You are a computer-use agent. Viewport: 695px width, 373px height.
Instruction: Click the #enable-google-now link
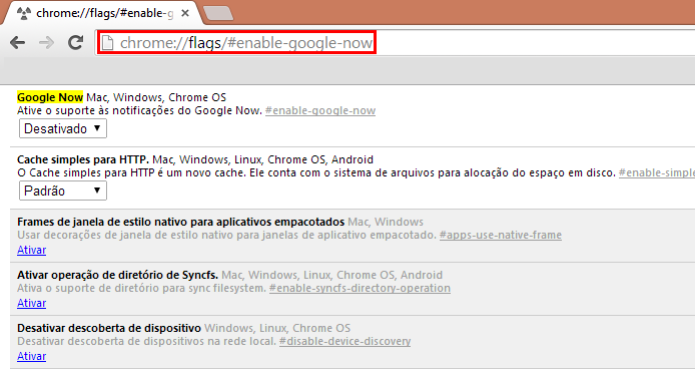320,111
